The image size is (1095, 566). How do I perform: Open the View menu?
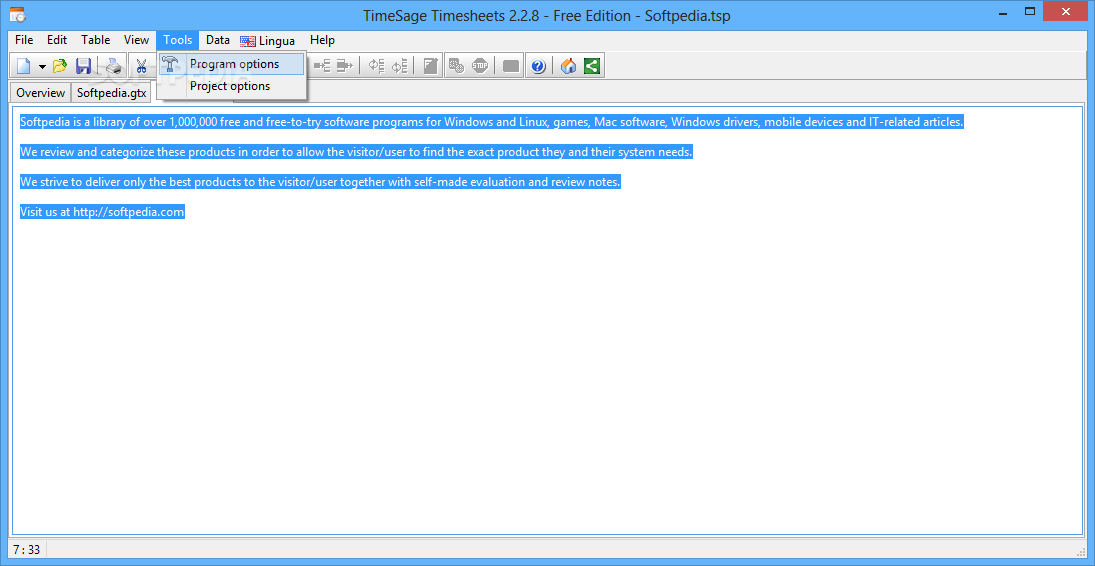pos(136,40)
